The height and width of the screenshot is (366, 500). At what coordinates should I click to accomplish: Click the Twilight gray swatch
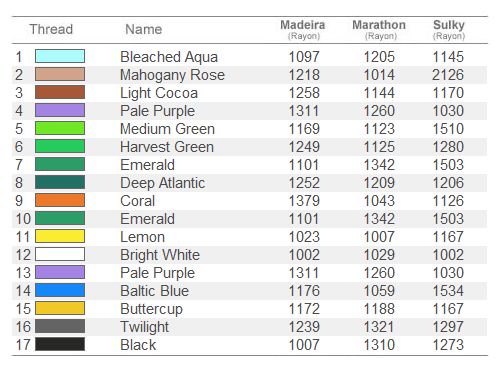60,326
